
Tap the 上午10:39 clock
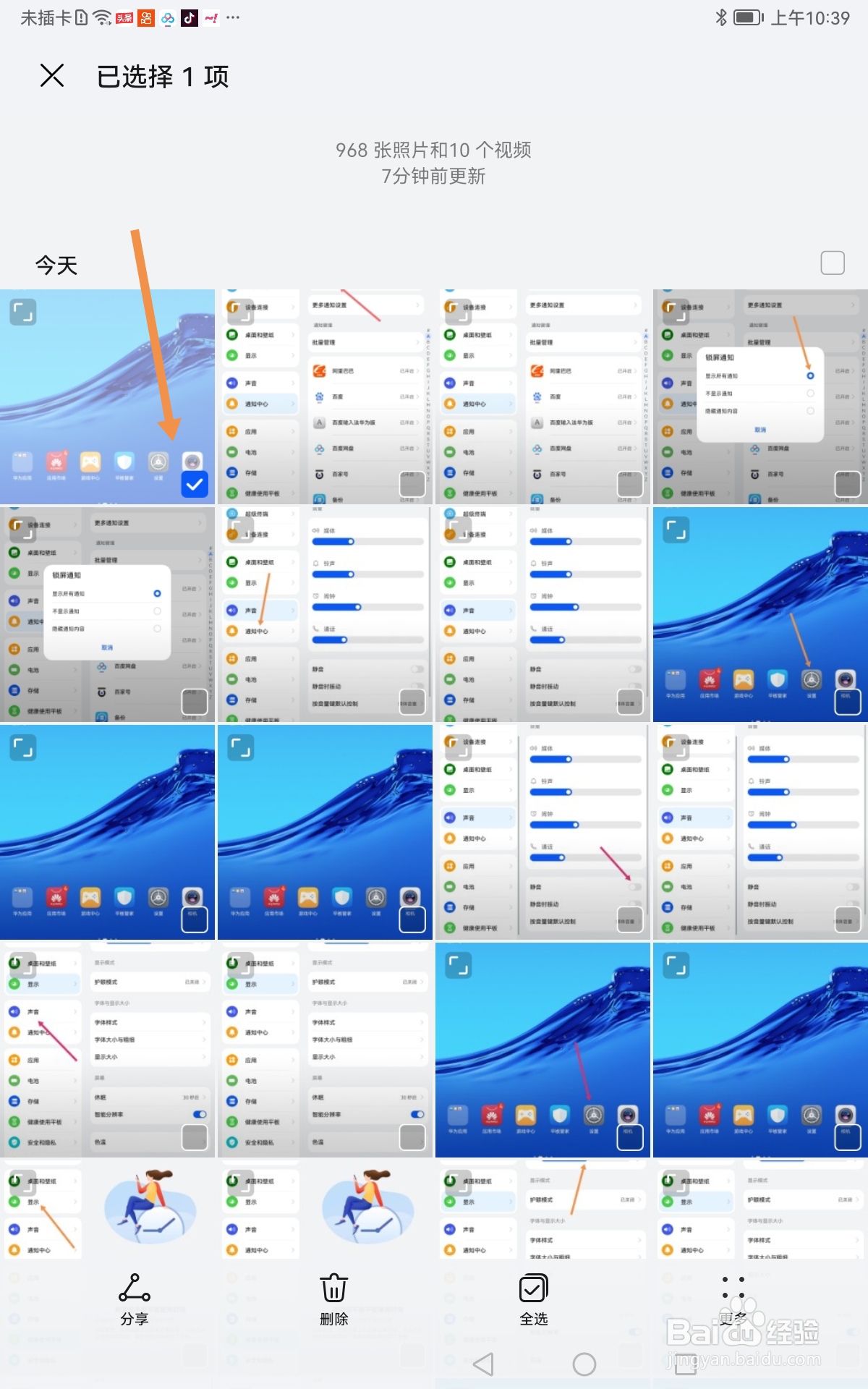pyautogui.click(x=810, y=17)
